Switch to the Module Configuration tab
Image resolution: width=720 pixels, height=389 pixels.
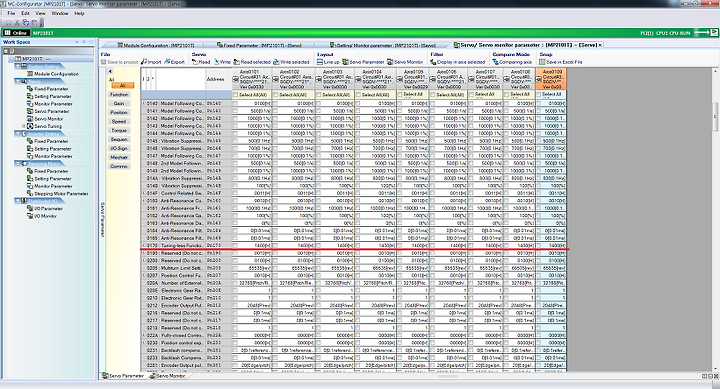(x=156, y=45)
